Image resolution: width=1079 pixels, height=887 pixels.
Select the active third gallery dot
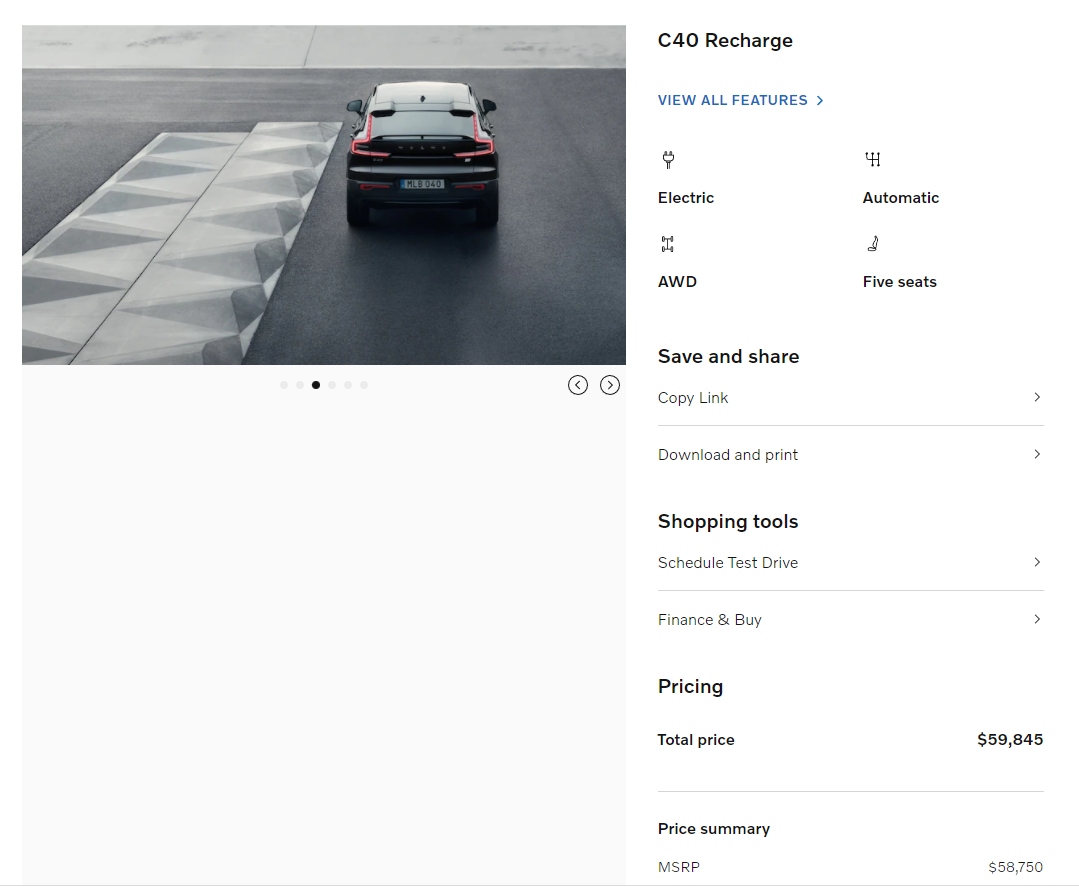coord(316,385)
